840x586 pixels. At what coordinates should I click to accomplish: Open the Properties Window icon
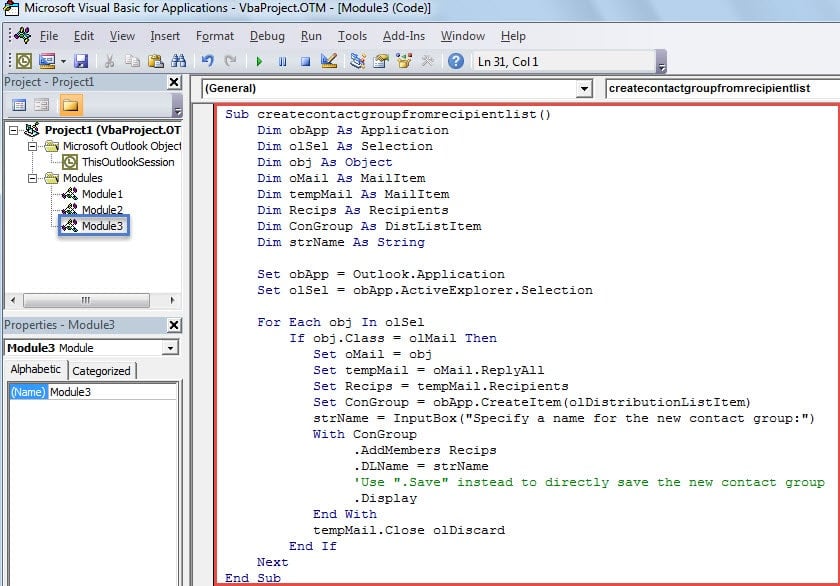pyautogui.click(x=381, y=61)
